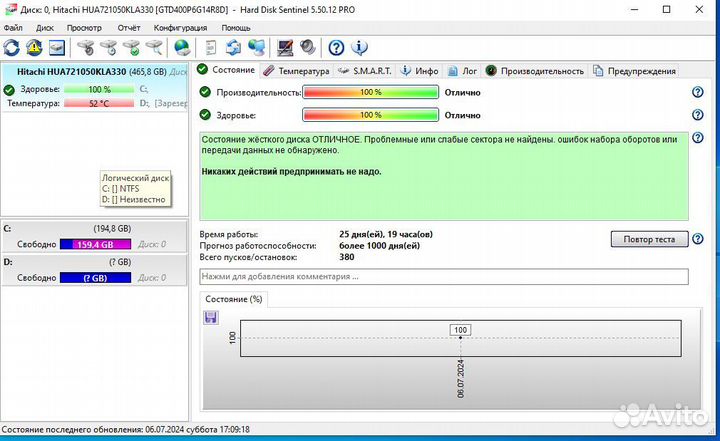Viewport: 720px width, 441px height.
Task: Switch to the Состояние tab
Action: (x=226, y=70)
